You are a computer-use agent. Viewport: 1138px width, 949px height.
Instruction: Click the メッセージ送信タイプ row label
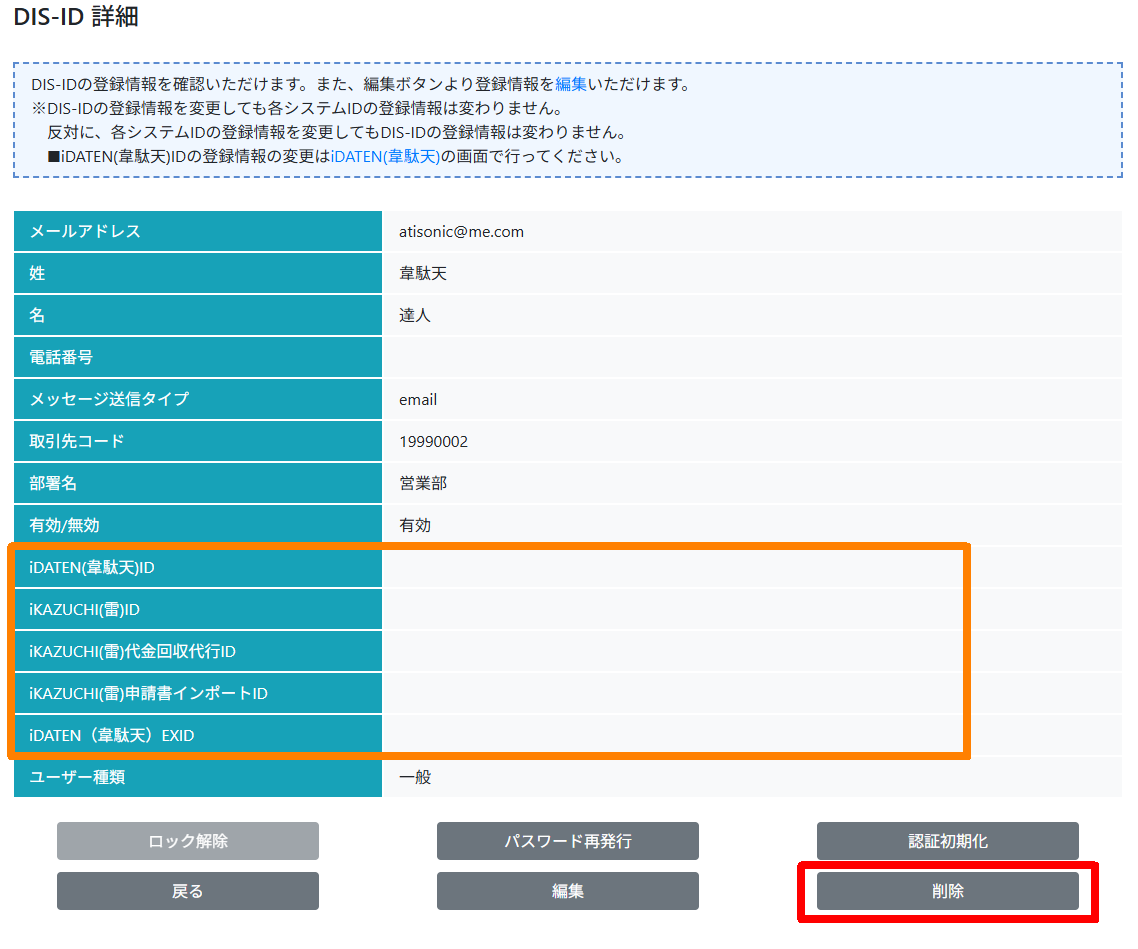pyautogui.click(x=109, y=399)
